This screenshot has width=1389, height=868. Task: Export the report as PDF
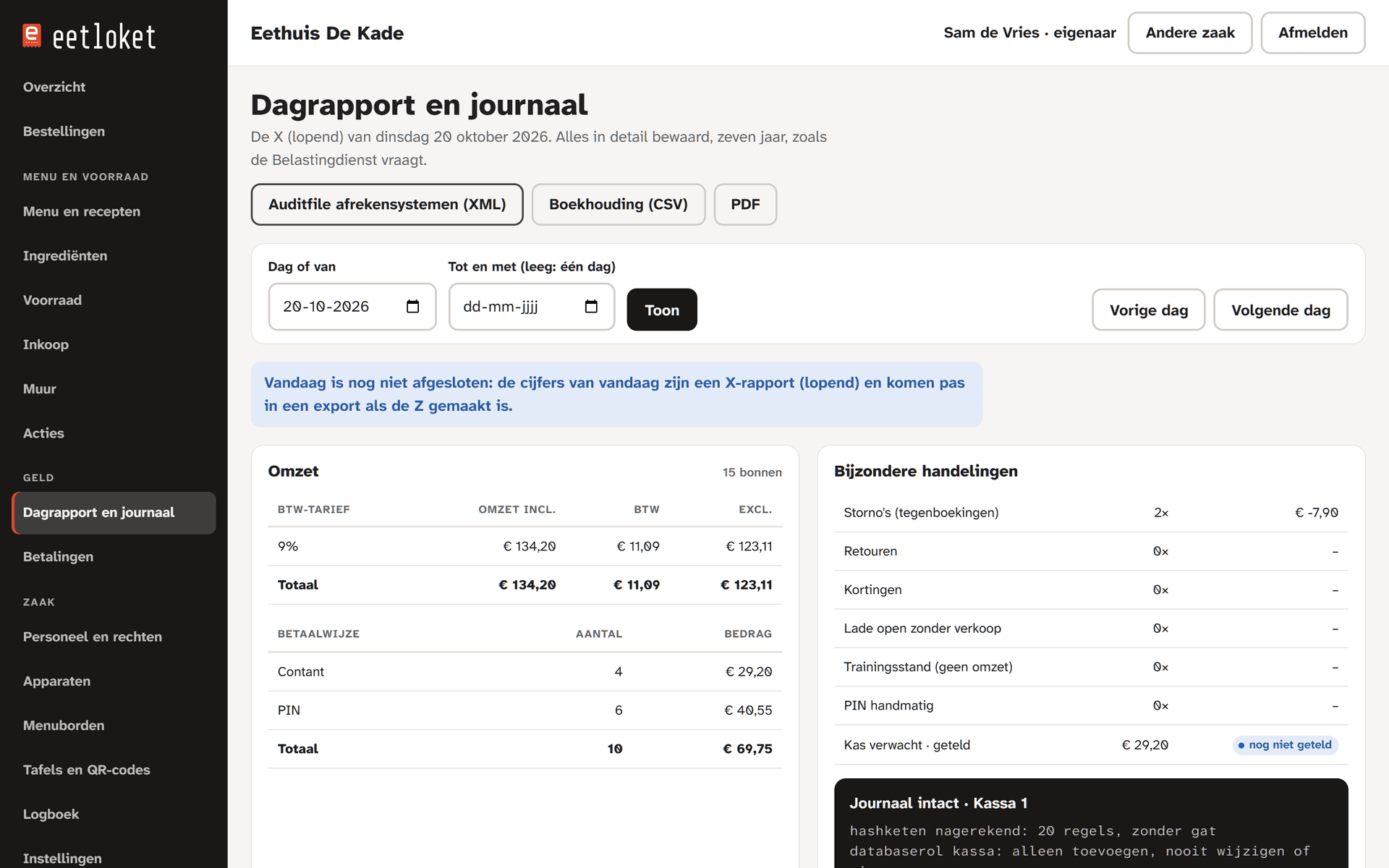click(x=745, y=205)
